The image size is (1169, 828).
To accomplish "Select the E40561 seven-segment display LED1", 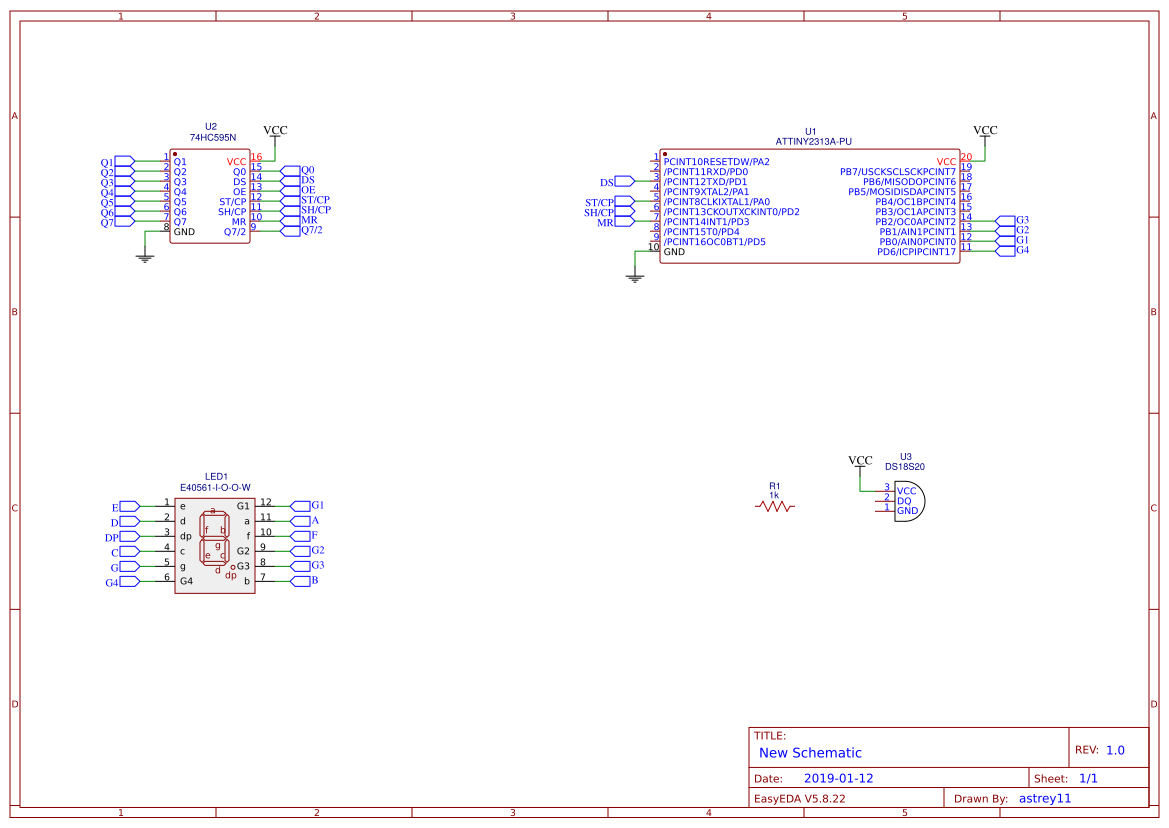I will click(215, 545).
